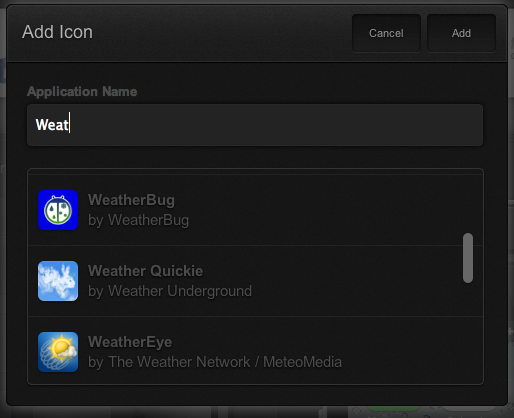Confirm with the Add button

(x=461, y=33)
